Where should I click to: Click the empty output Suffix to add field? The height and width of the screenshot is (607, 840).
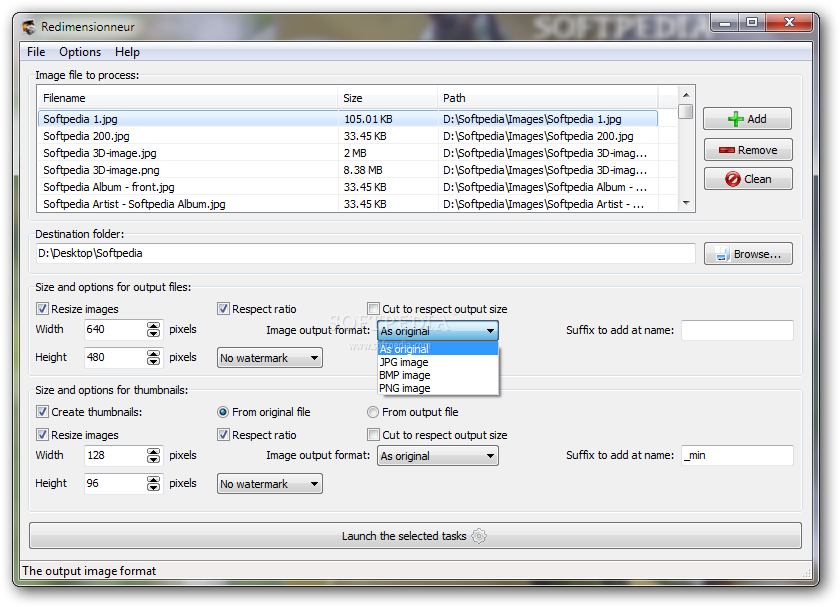coord(737,330)
